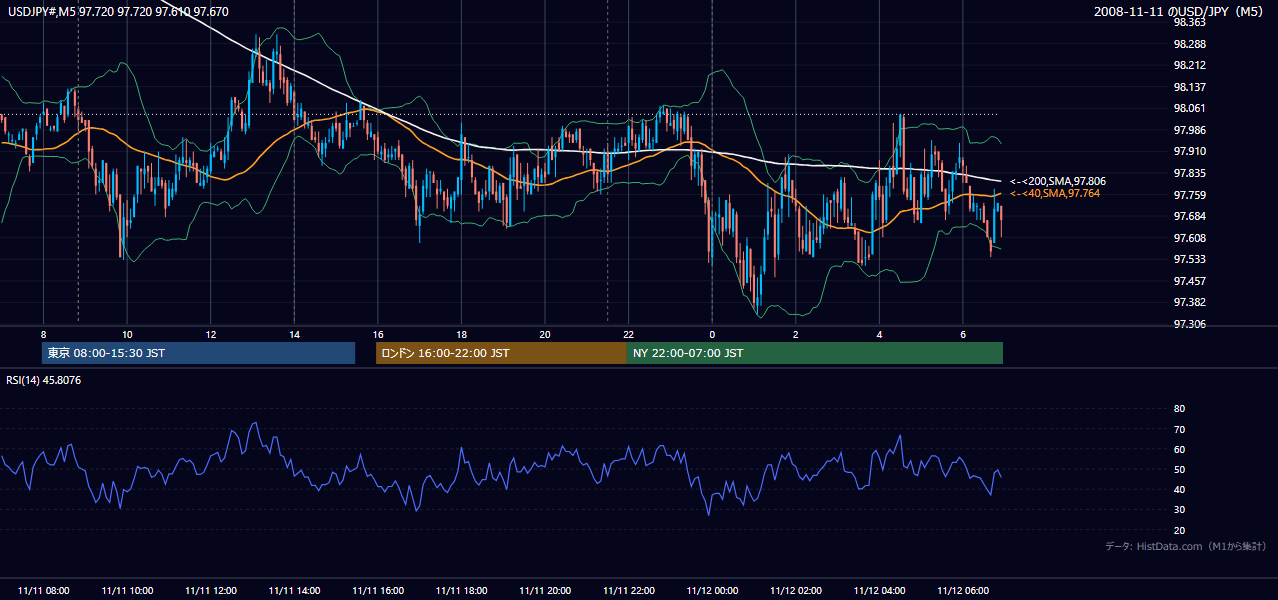The height and width of the screenshot is (600, 1278).
Task: Click the 11/11 10:00 bottom time label
Action: [x=127, y=591]
